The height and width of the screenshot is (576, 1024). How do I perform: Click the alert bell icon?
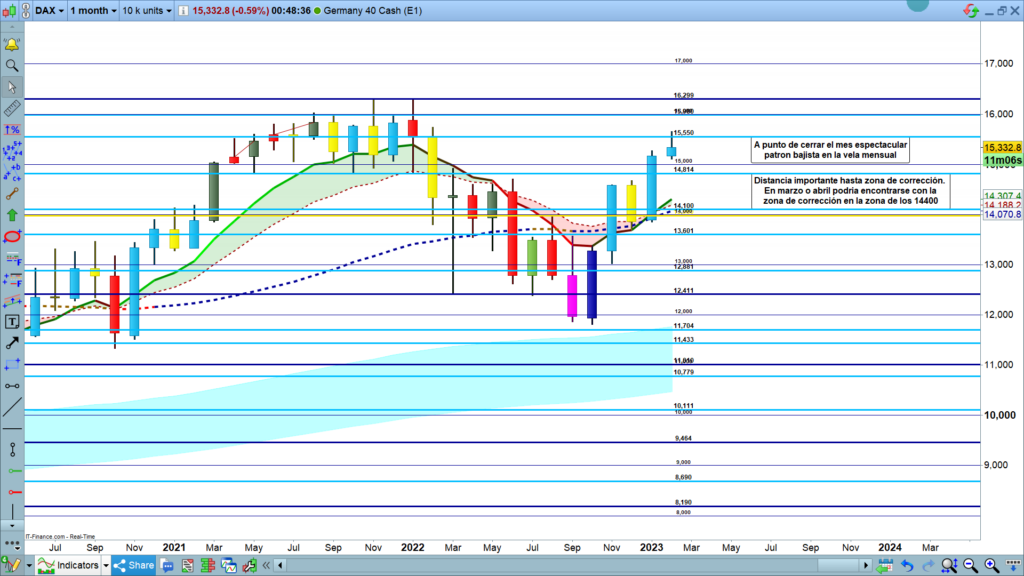point(12,45)
